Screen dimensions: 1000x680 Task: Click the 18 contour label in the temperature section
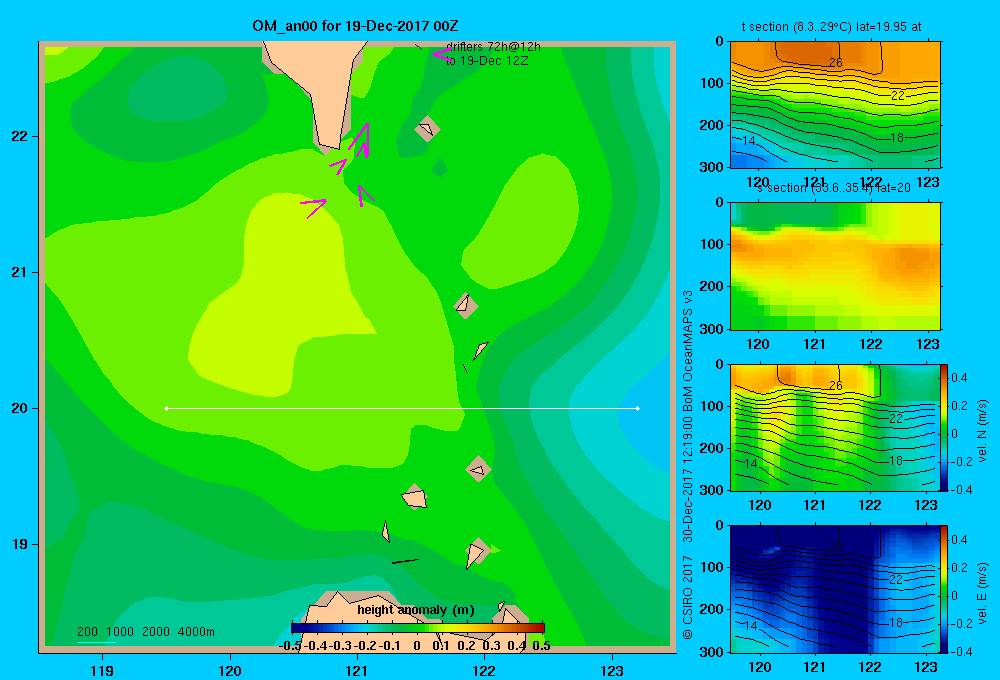click(897, 137)
